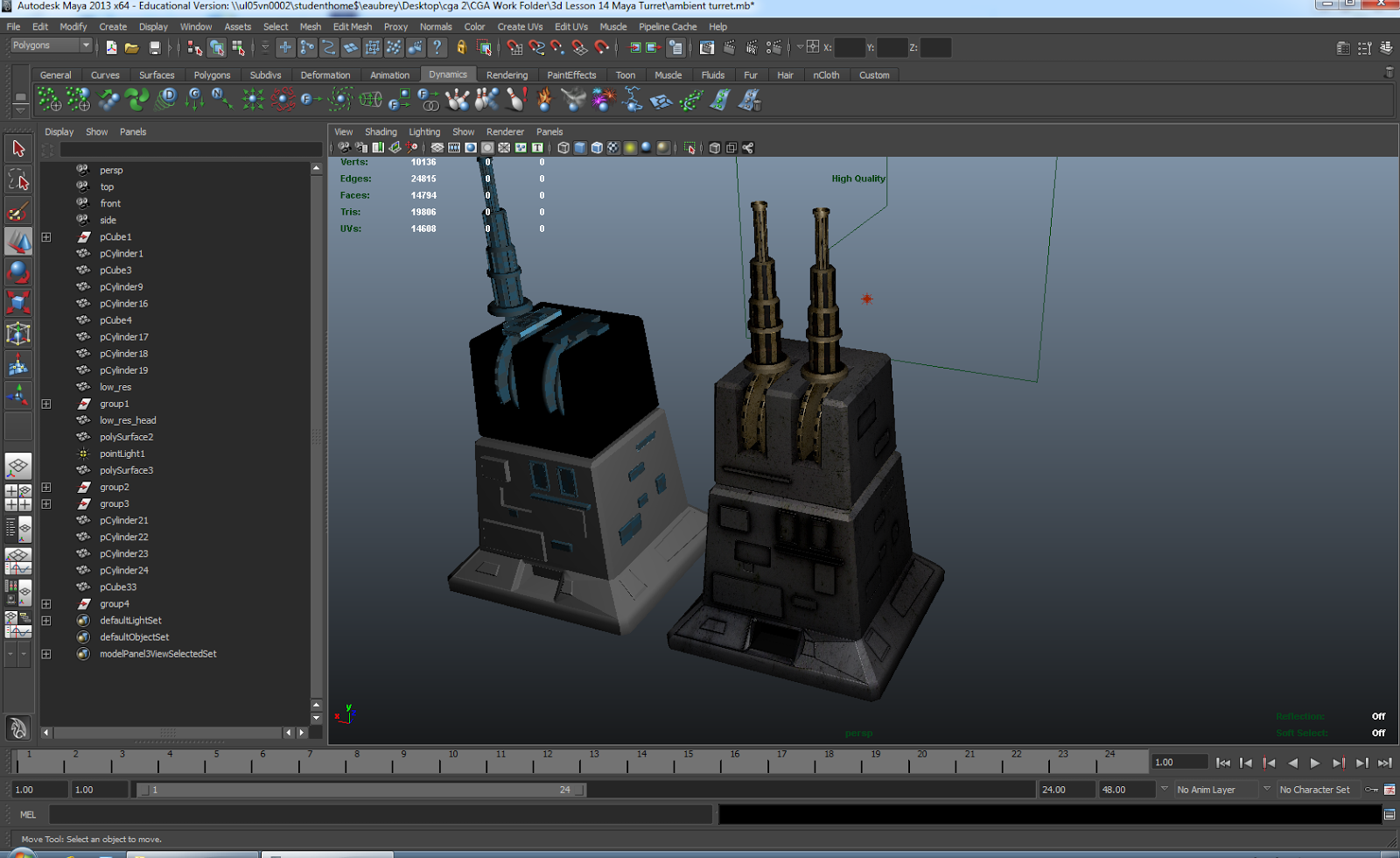
Task: Open the Edit Mesh menu
Action: [x=352, y=27]
